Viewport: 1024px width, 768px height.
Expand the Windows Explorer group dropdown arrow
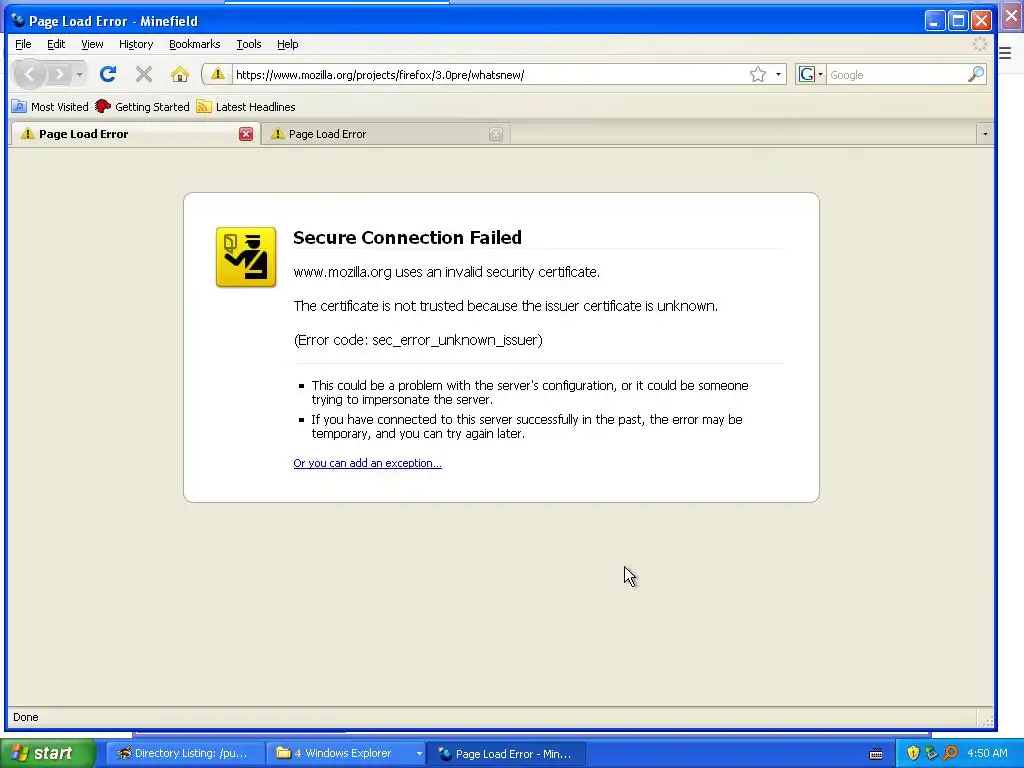[x=419, y=753]
